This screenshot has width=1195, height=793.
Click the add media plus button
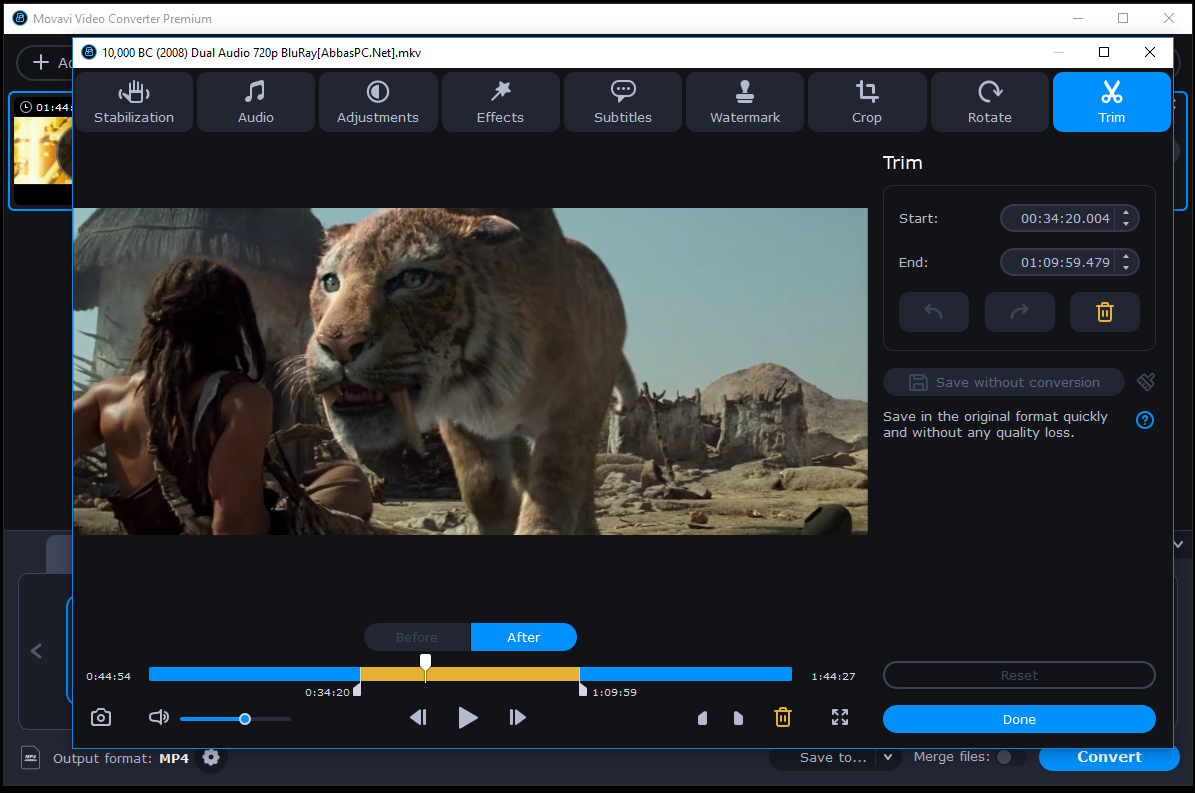(40, 62)
